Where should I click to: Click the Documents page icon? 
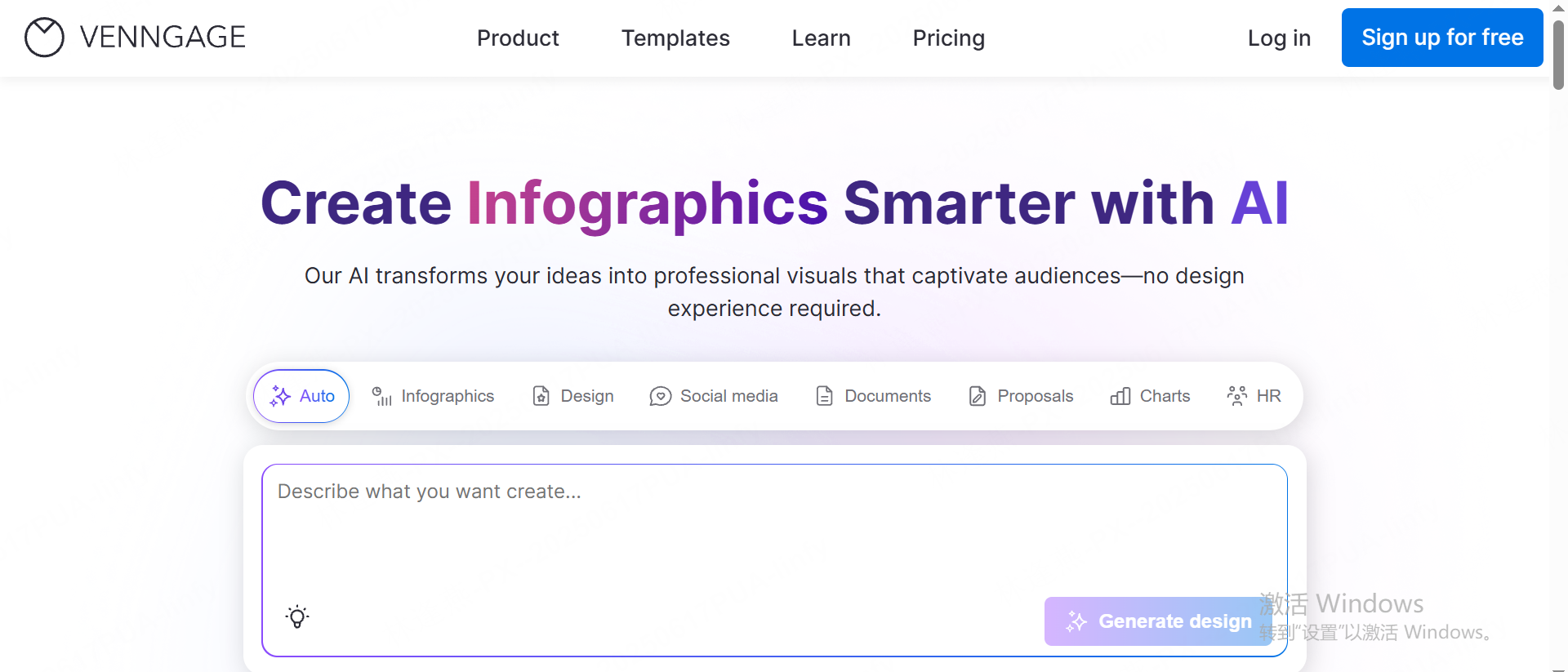824,396
